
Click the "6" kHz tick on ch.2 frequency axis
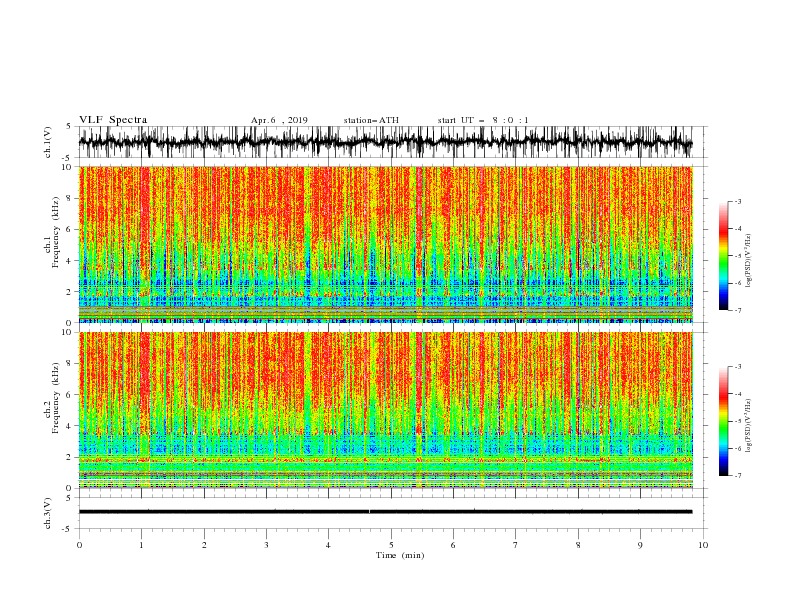tap(70, 395)
